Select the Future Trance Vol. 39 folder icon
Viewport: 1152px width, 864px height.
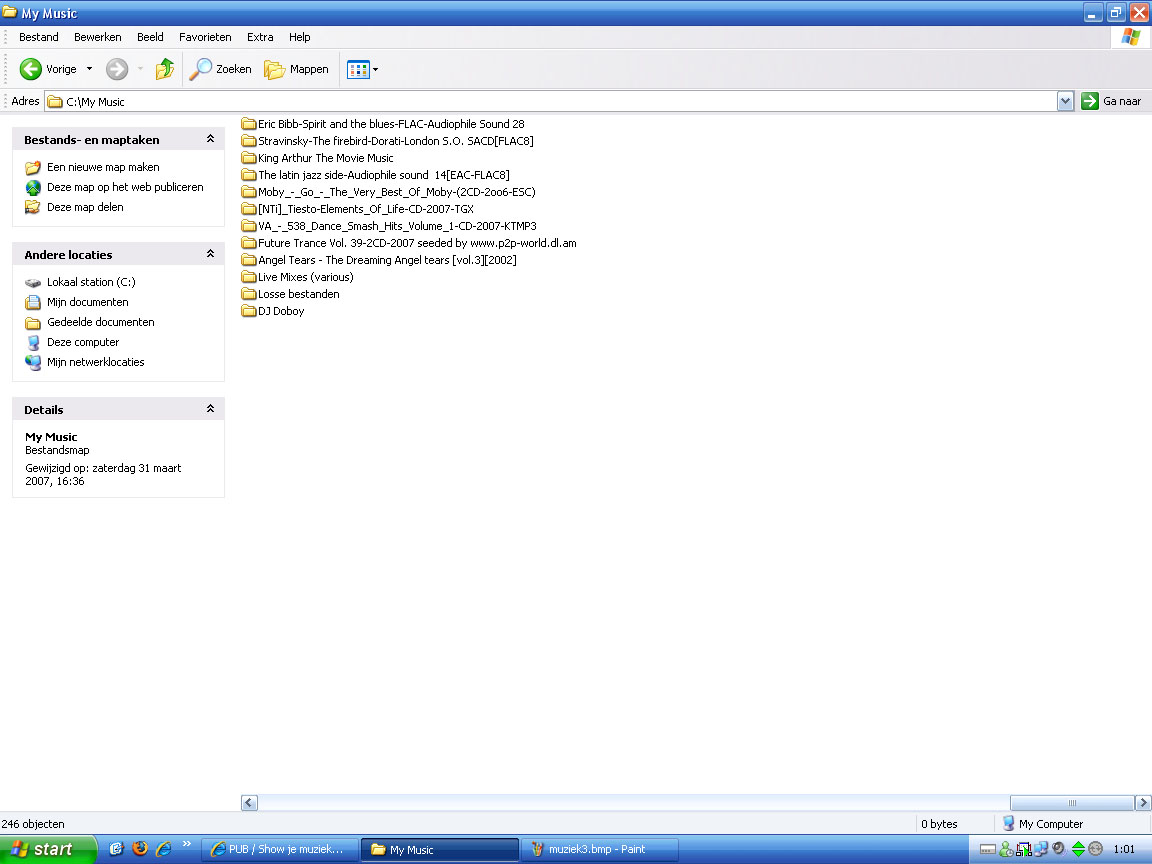coord(248,243)
